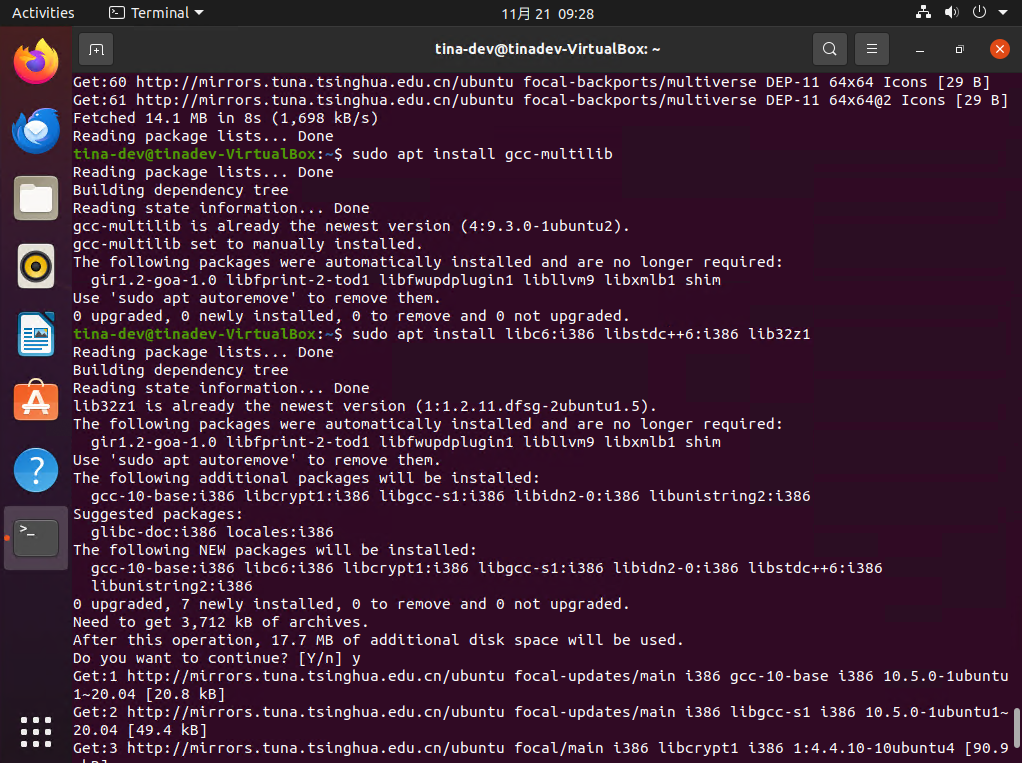
Task: Open the clock and calendar panel
Action: (x=547, y=13)
